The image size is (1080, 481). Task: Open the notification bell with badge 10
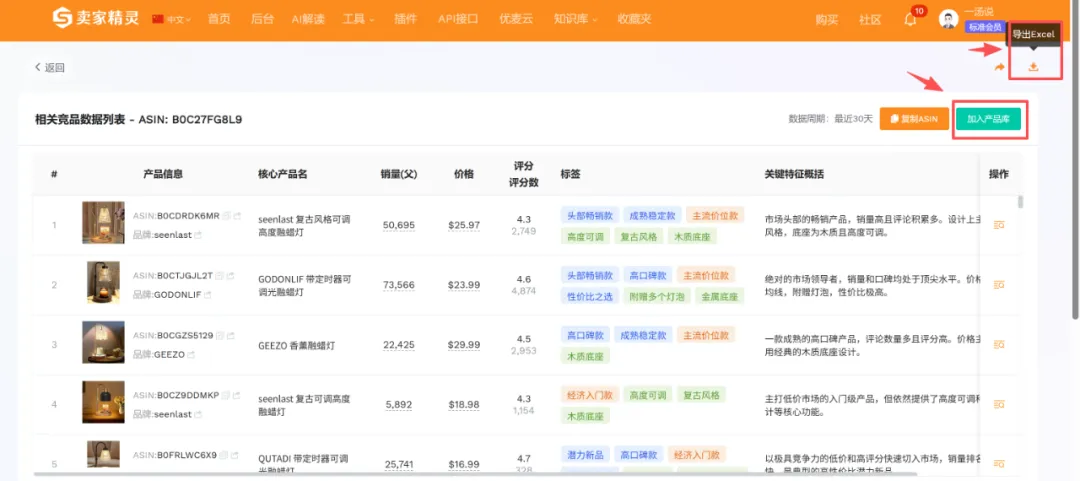click(x=910, y=19)
